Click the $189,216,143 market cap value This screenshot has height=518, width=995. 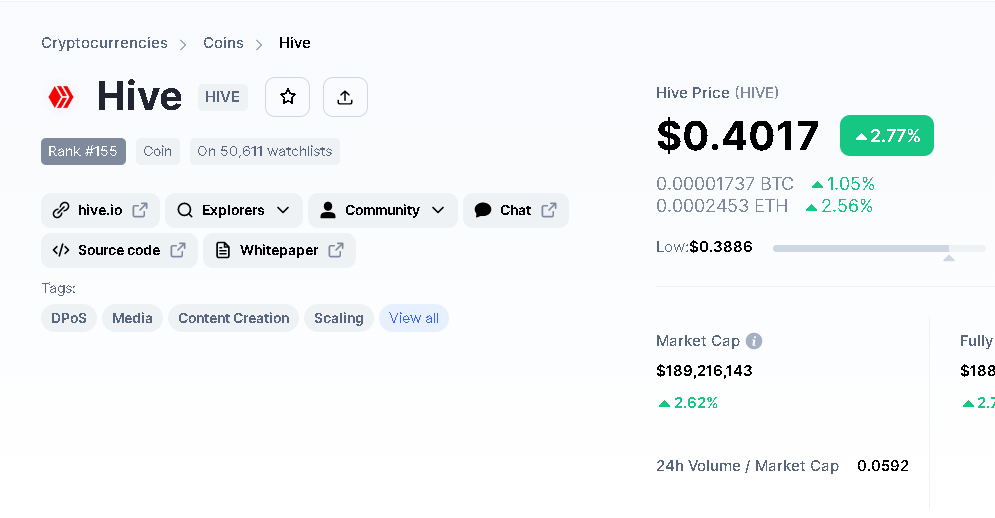pos(704,371)
